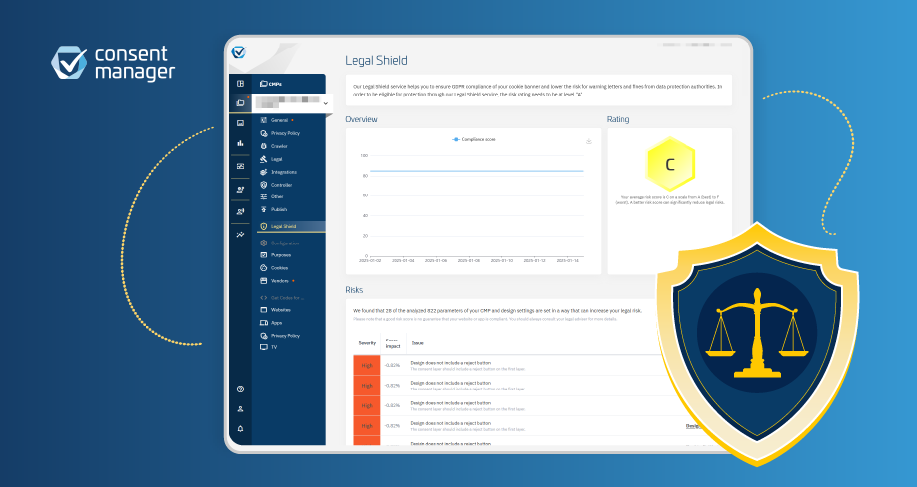Screen dimensions: 917x487
Task: Open the Publish menu item
Action: [x=274, y=209]
